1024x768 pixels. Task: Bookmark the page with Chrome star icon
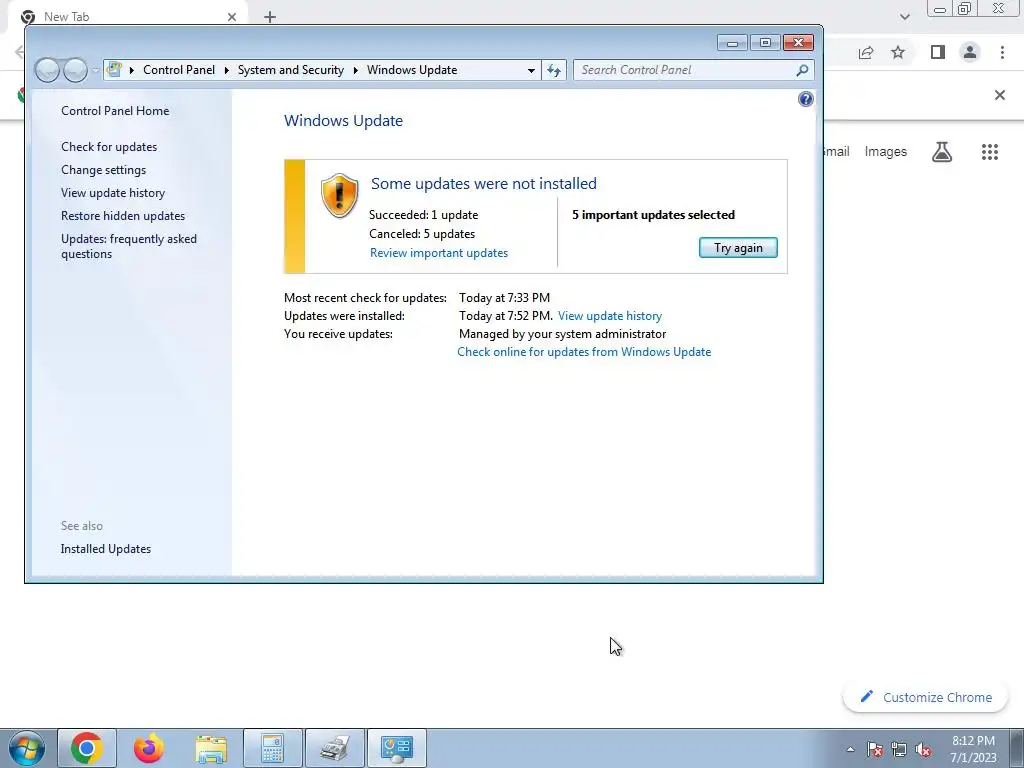point(898,52)
